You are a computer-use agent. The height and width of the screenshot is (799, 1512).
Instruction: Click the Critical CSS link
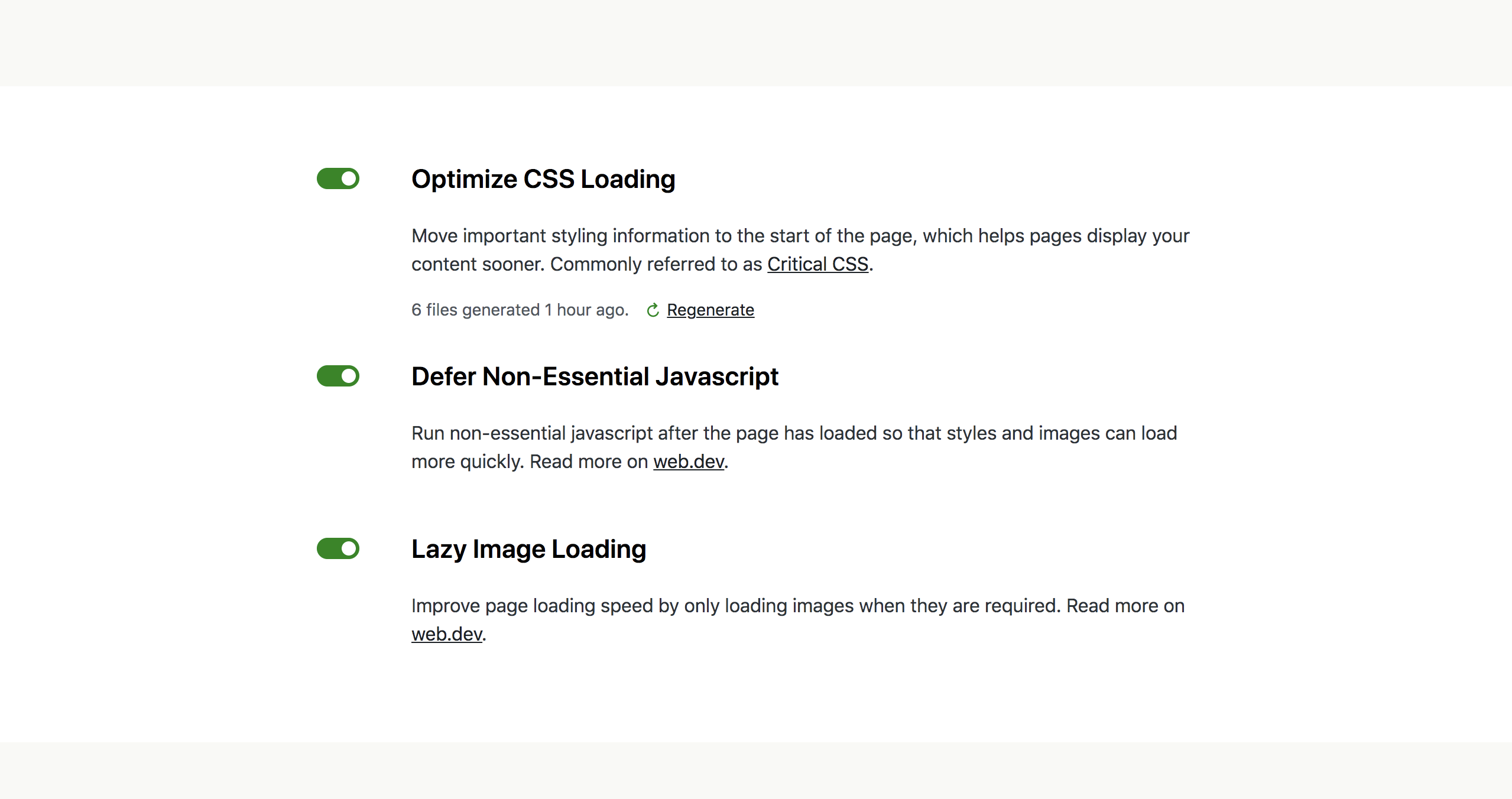[x=817, y=264]
